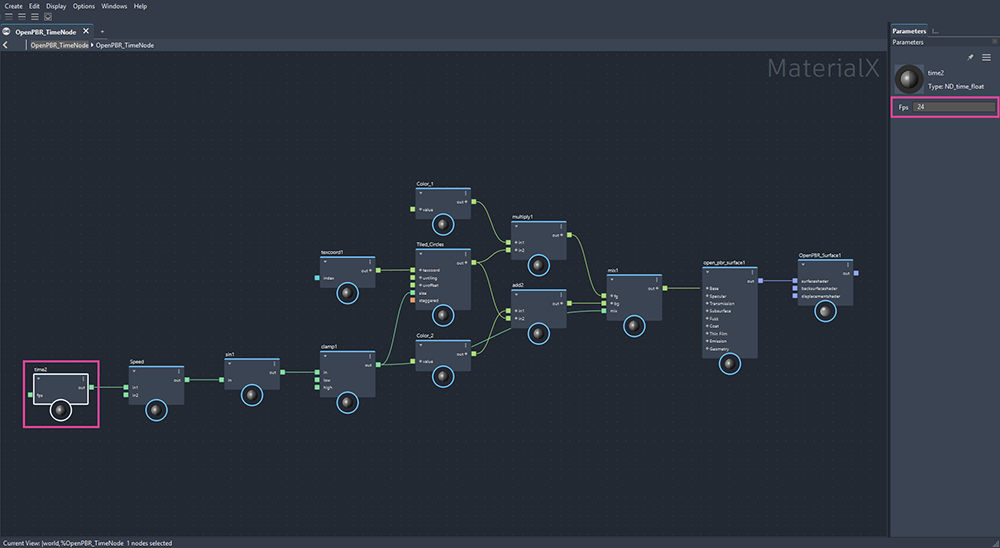1000x548 pixels.
Task: Open the mix1 node options dots
Action: (x=657, y=279)
